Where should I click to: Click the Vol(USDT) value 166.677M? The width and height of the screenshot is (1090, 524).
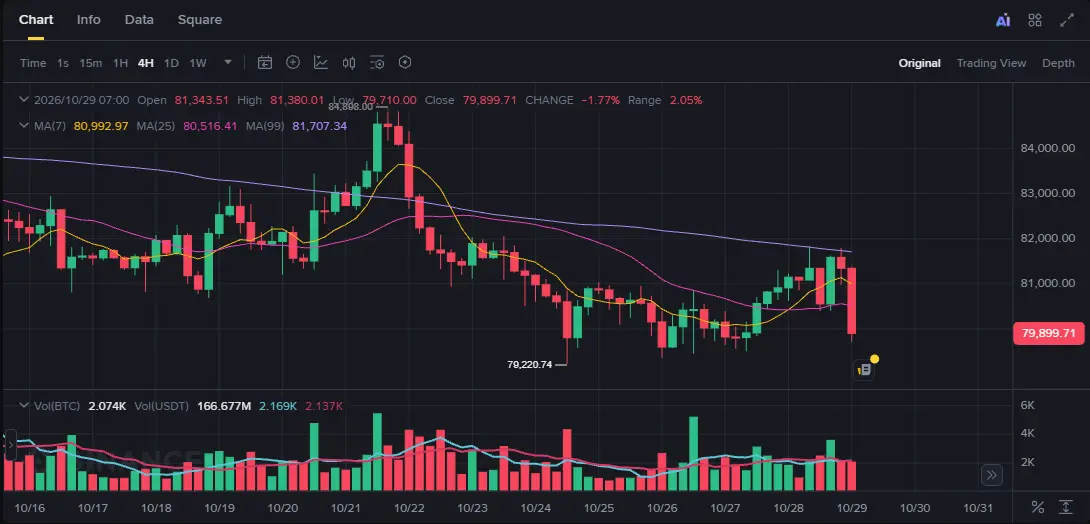point(224,406)
